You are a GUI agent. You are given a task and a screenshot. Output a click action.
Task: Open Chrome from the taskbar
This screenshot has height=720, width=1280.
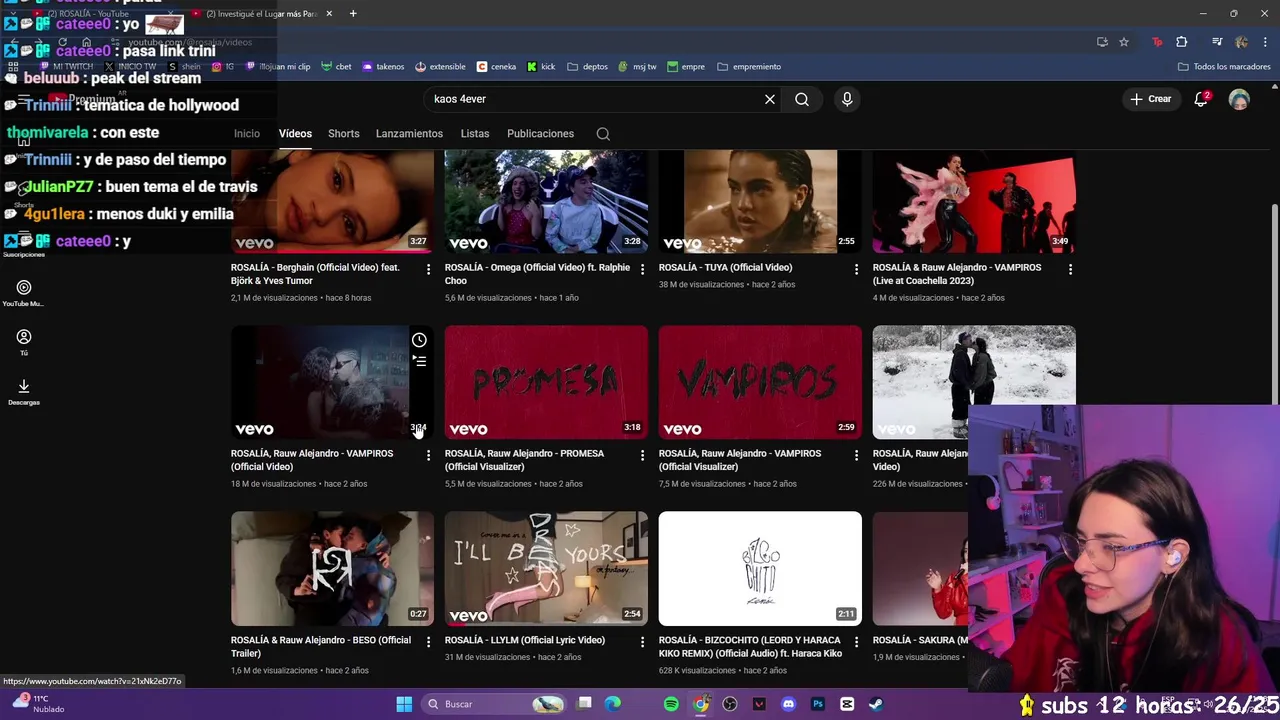click(701, 704)
